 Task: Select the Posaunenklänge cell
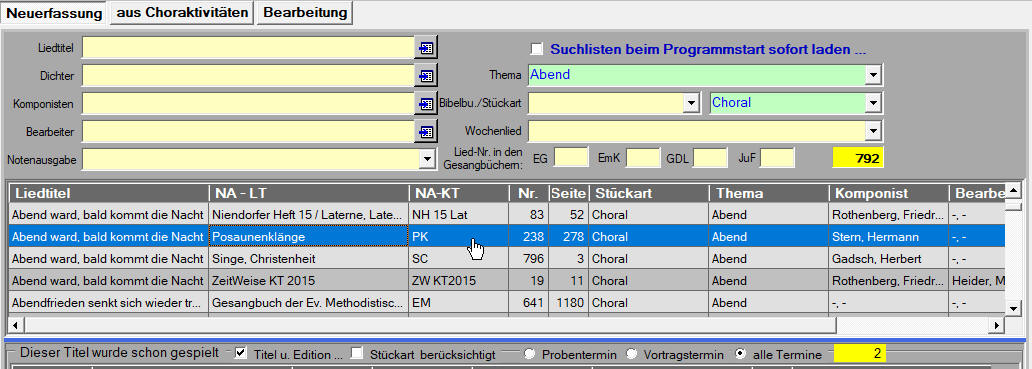coord(309,237)
